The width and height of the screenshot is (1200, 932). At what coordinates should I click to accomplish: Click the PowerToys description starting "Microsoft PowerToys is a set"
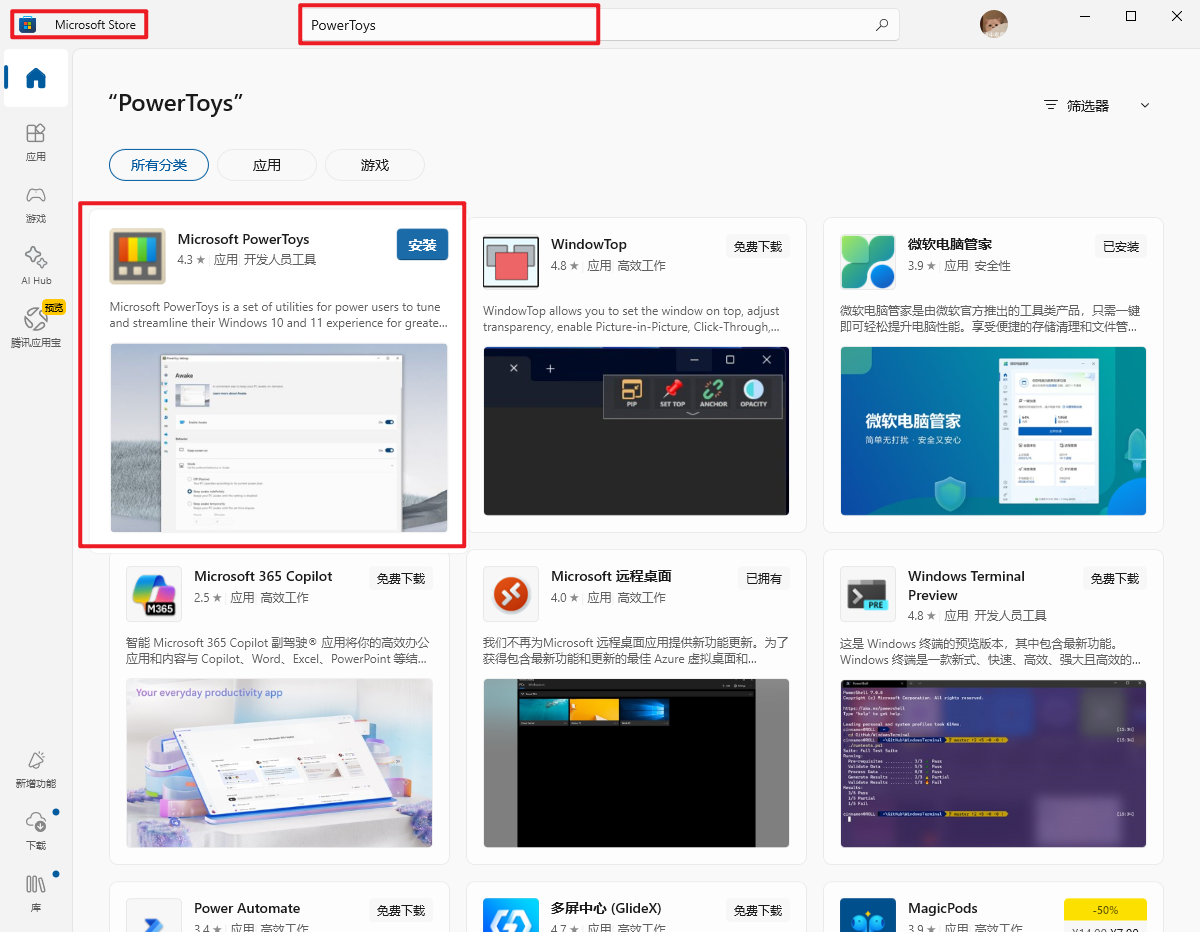click(x=279, y=315)
